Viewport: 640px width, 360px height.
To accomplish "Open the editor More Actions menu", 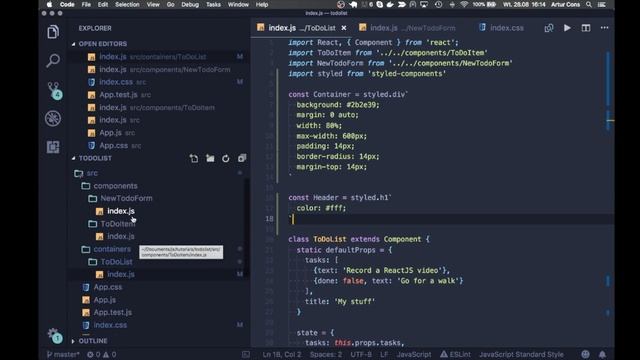I will pos(604,28).
